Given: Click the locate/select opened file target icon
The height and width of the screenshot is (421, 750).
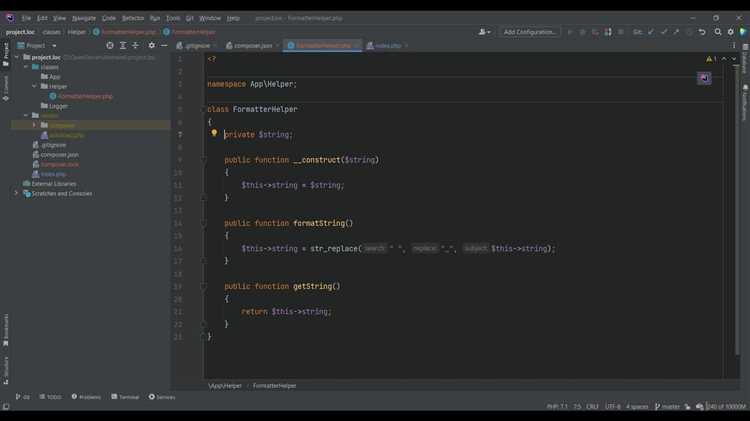Looking at the screenshot, I should tap(110, 46).
